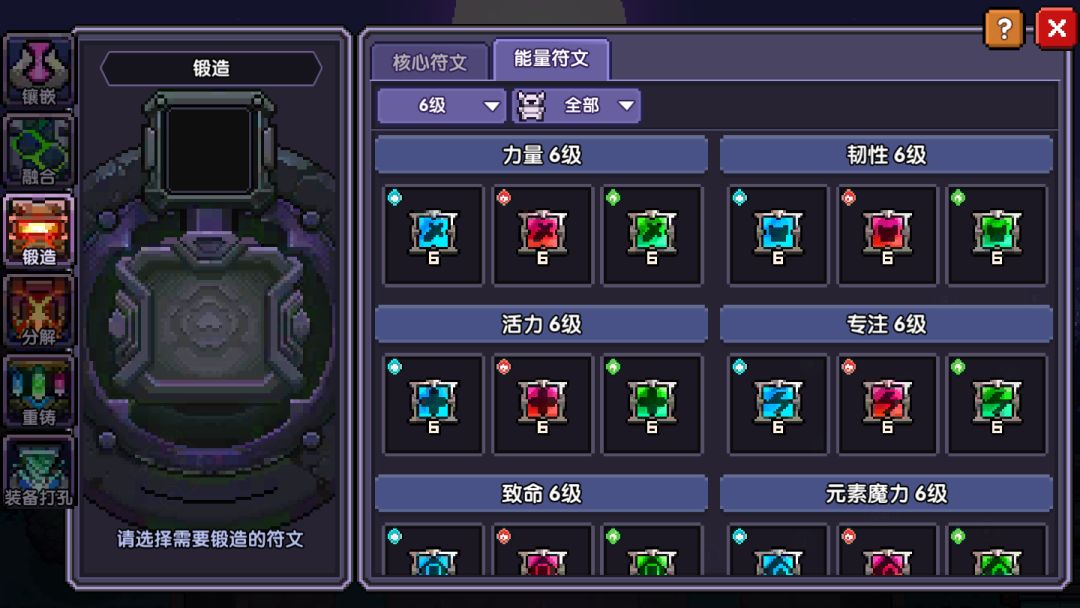Select the red 力量 6级 rune
Screen dimensions: 1080x608
[543, 235]
